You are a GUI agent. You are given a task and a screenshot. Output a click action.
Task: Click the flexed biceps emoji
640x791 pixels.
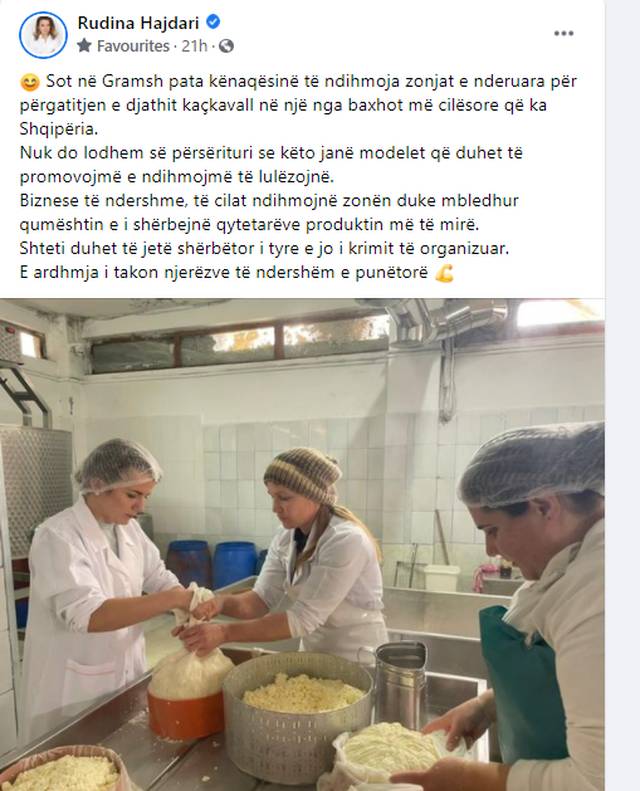pyautogui.click(x=444, y=273)
